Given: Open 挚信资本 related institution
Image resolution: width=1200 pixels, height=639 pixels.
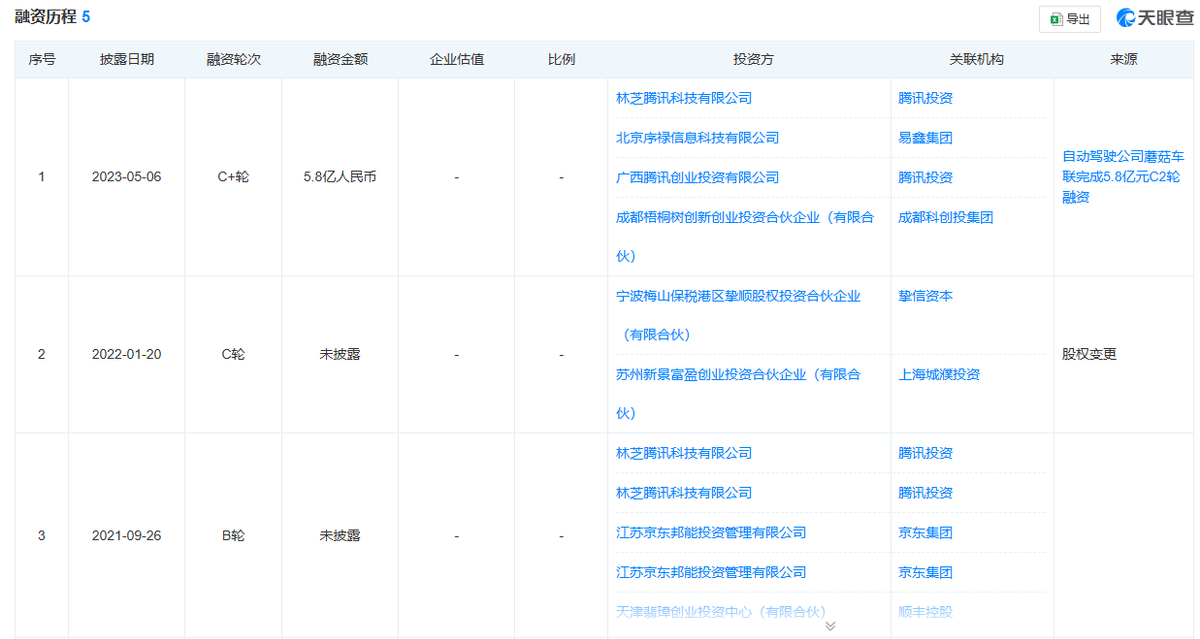Looking at the screenshot, I should [x=925, y=296].
